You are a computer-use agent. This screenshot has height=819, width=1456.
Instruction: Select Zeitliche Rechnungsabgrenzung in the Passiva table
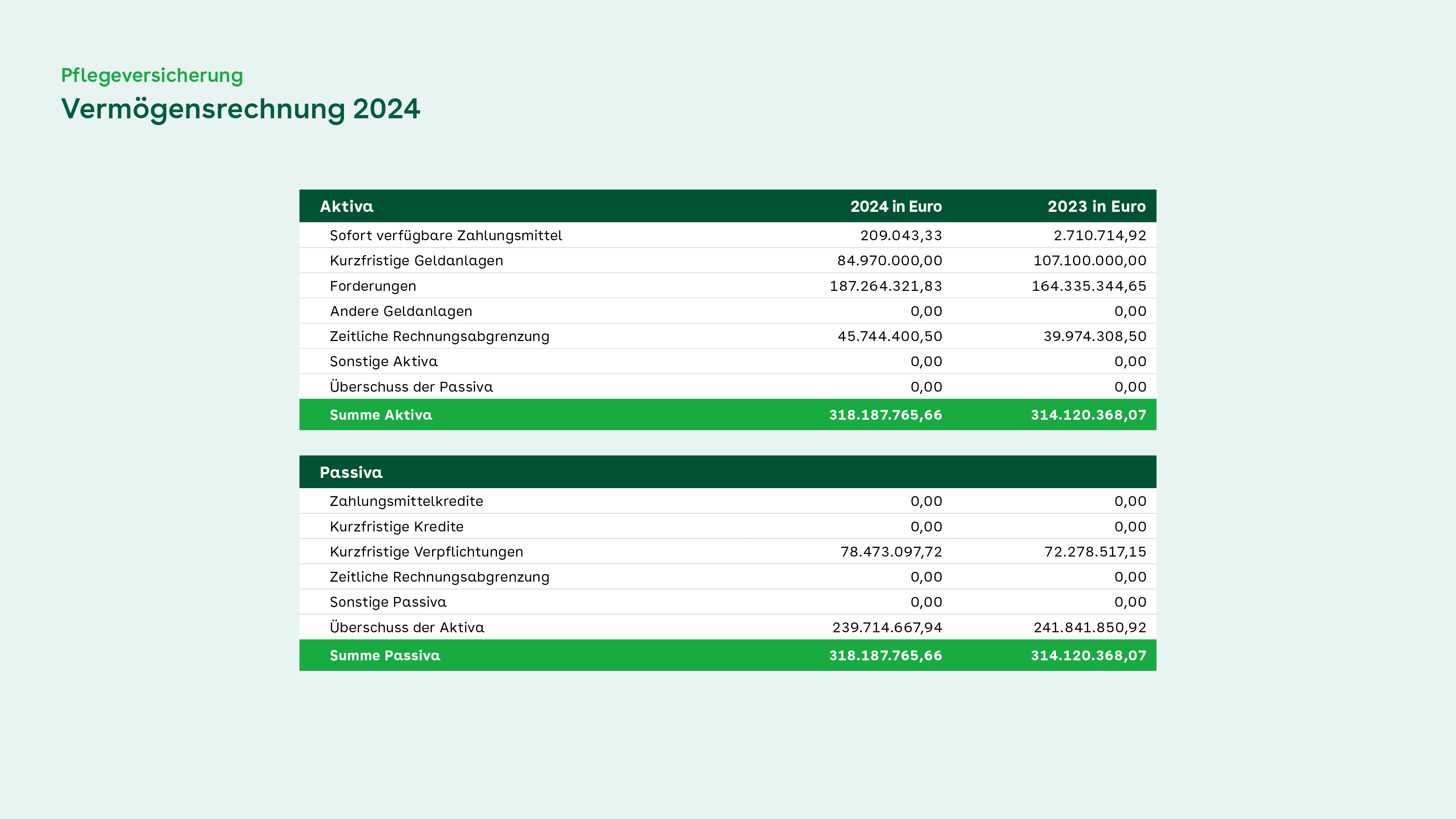(x=440, y=577)
